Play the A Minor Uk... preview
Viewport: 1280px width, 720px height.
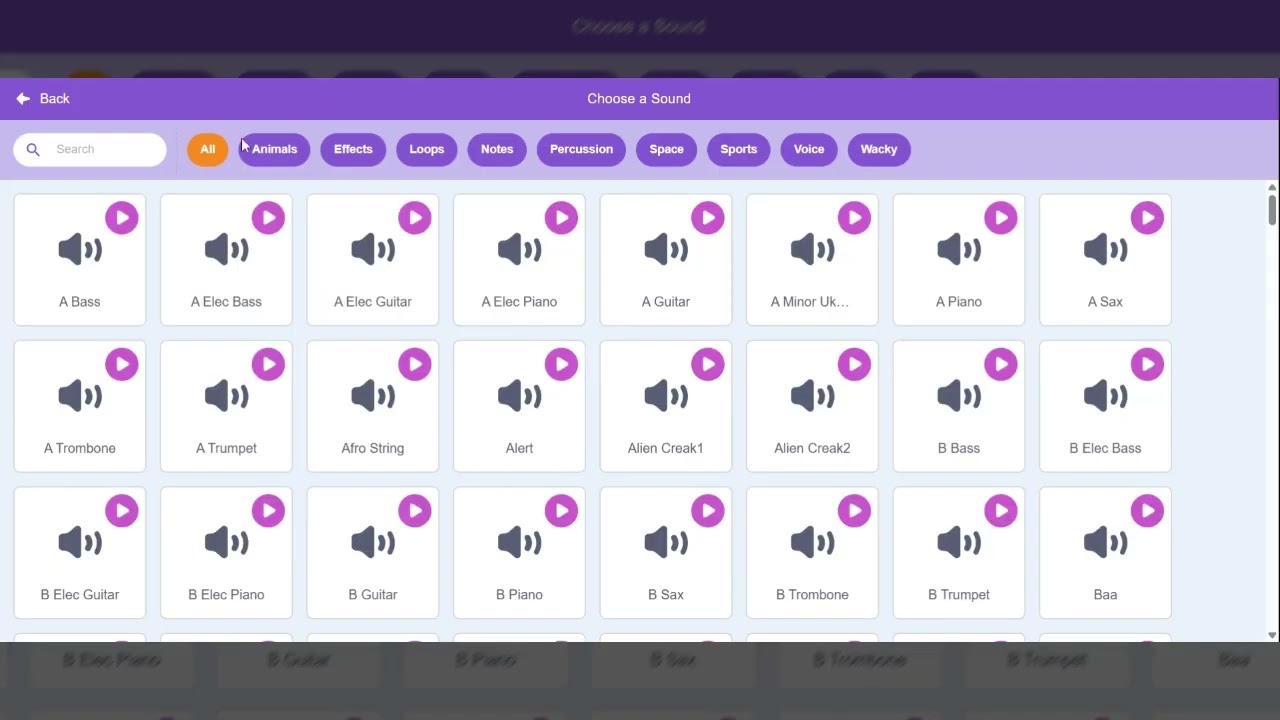[x=854, y=218]
